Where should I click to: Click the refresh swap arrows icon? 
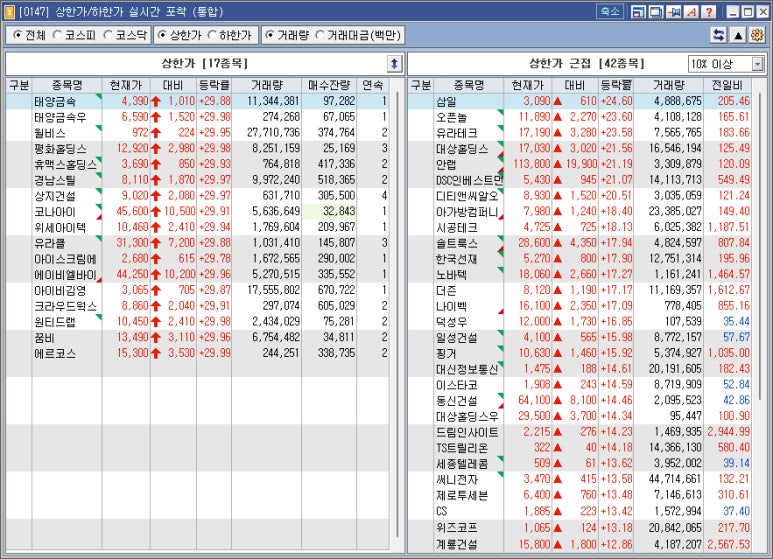(719, 35)
